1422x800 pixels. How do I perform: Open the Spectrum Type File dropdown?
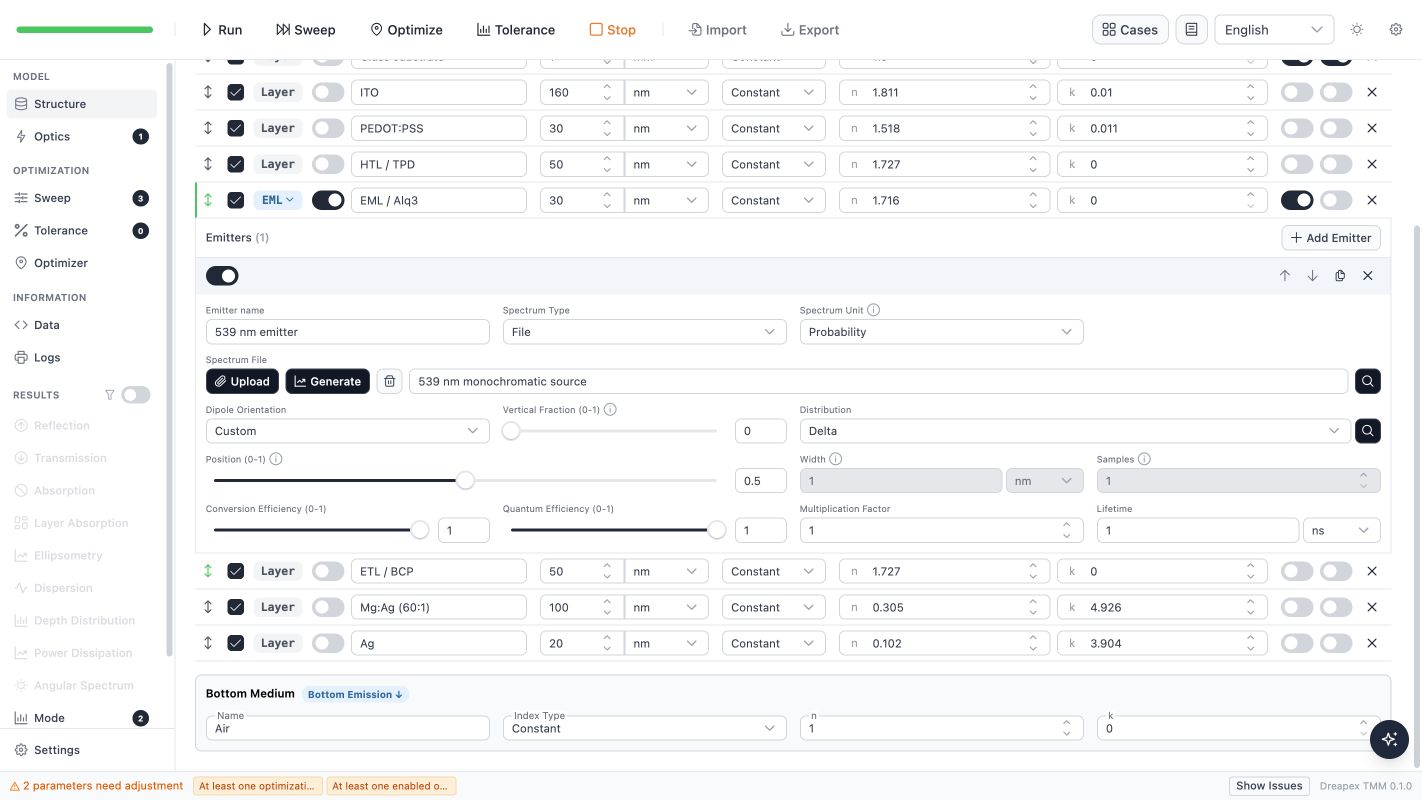[x=644, y=332]
